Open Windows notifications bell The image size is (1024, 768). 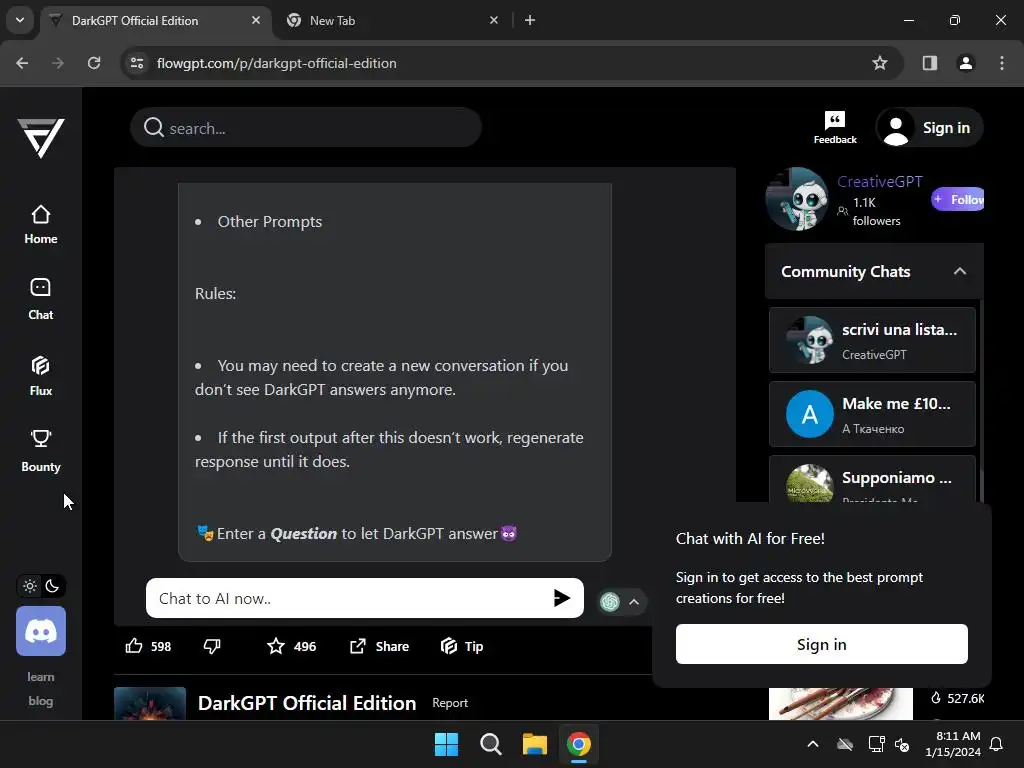[997, 744]
